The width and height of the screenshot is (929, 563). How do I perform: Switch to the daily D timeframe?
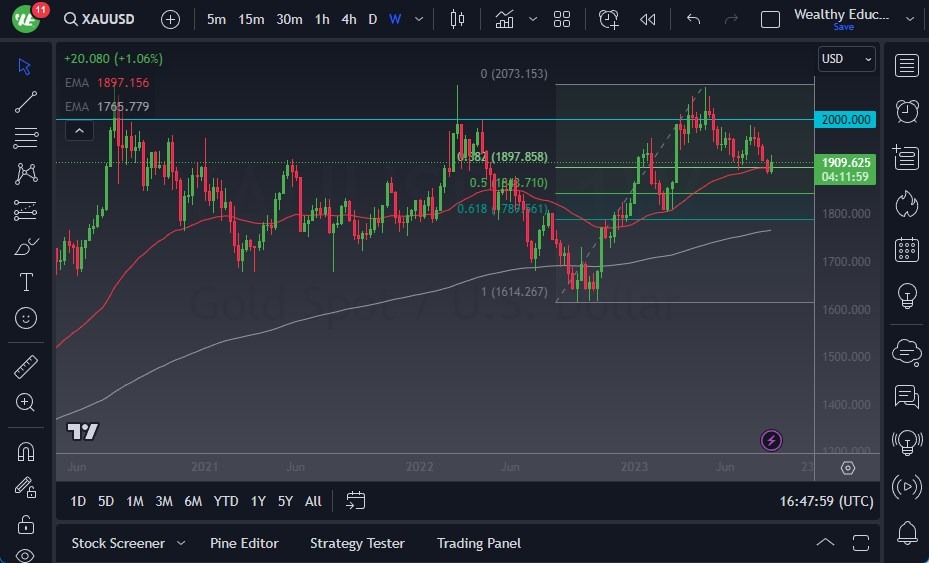[x=373, y=20]
